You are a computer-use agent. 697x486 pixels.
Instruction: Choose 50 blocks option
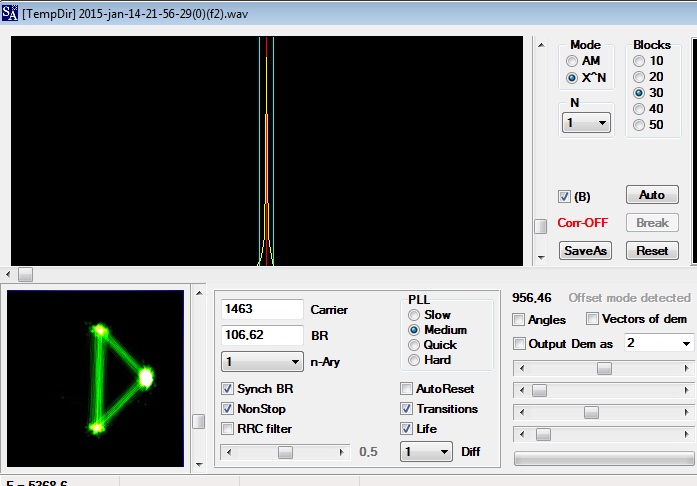(639, 125)
